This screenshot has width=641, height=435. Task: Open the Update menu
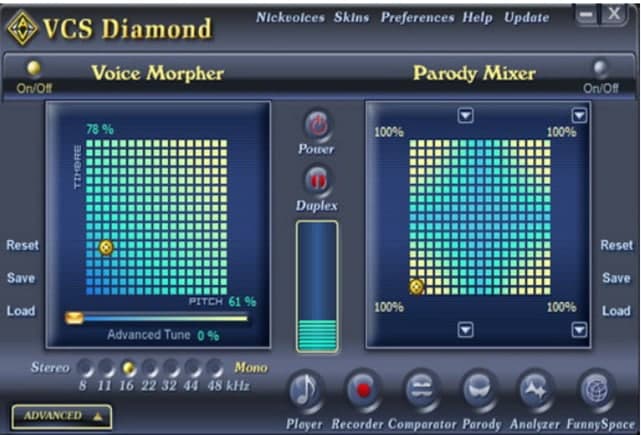coord(527,18)
